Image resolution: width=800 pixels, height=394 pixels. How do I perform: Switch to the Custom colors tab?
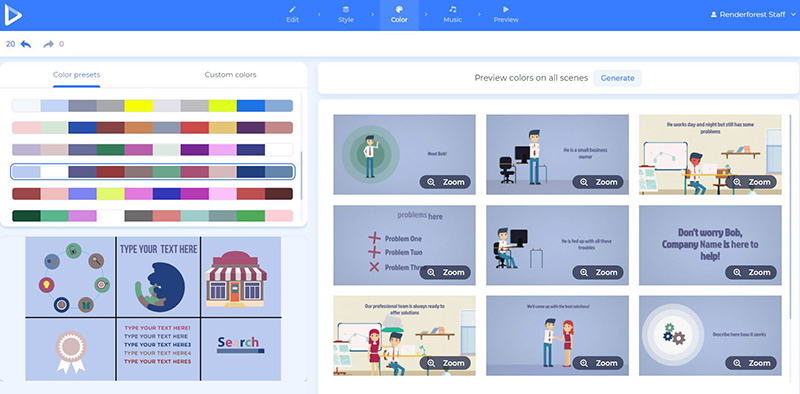point(231,75)
